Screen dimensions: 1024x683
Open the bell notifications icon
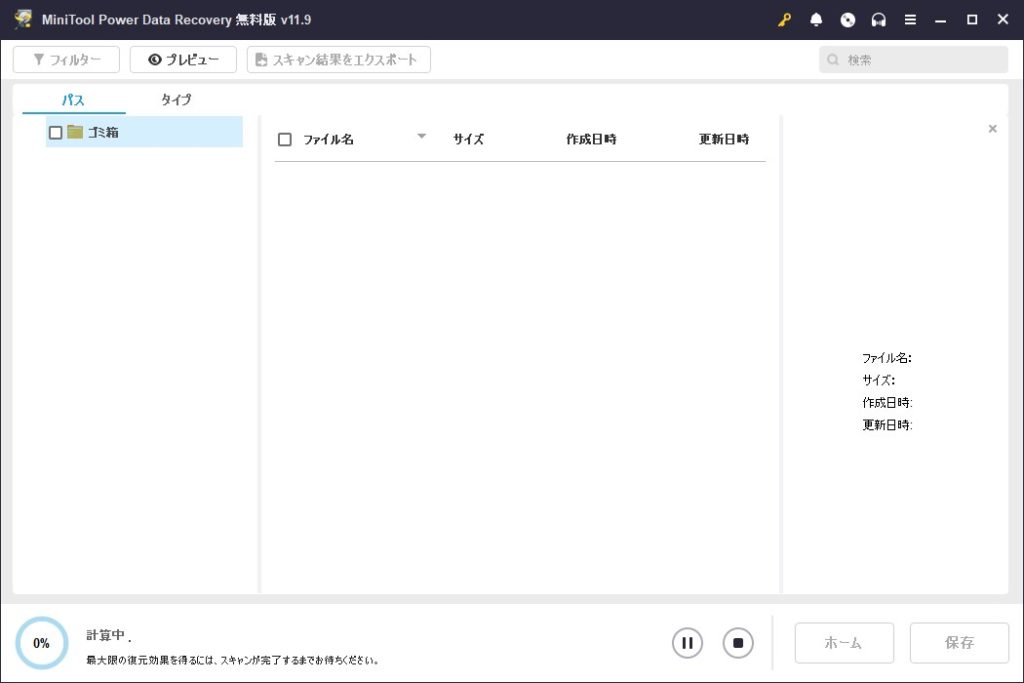click(x=816, y=20)
